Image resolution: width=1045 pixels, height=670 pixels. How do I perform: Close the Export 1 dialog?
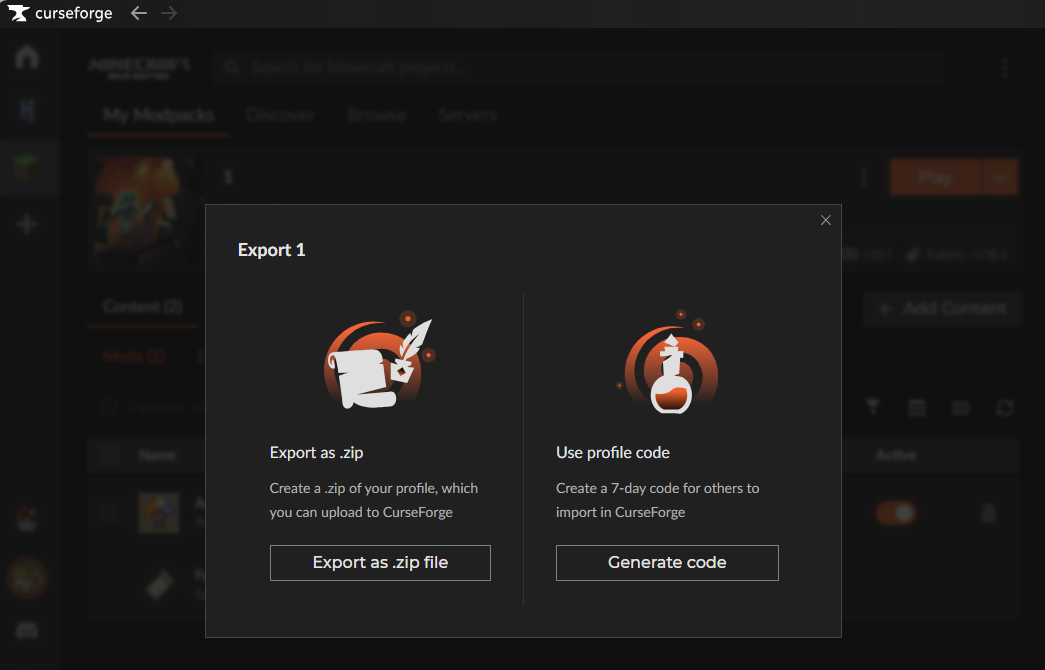tap(826, 221)
